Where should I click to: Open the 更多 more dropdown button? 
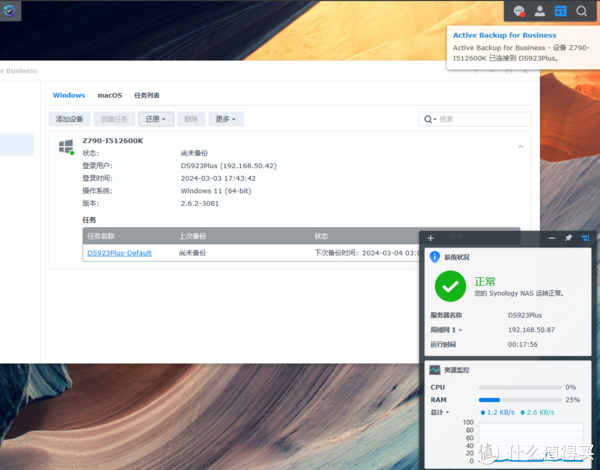pyautogui.click(x=226, y=119)
